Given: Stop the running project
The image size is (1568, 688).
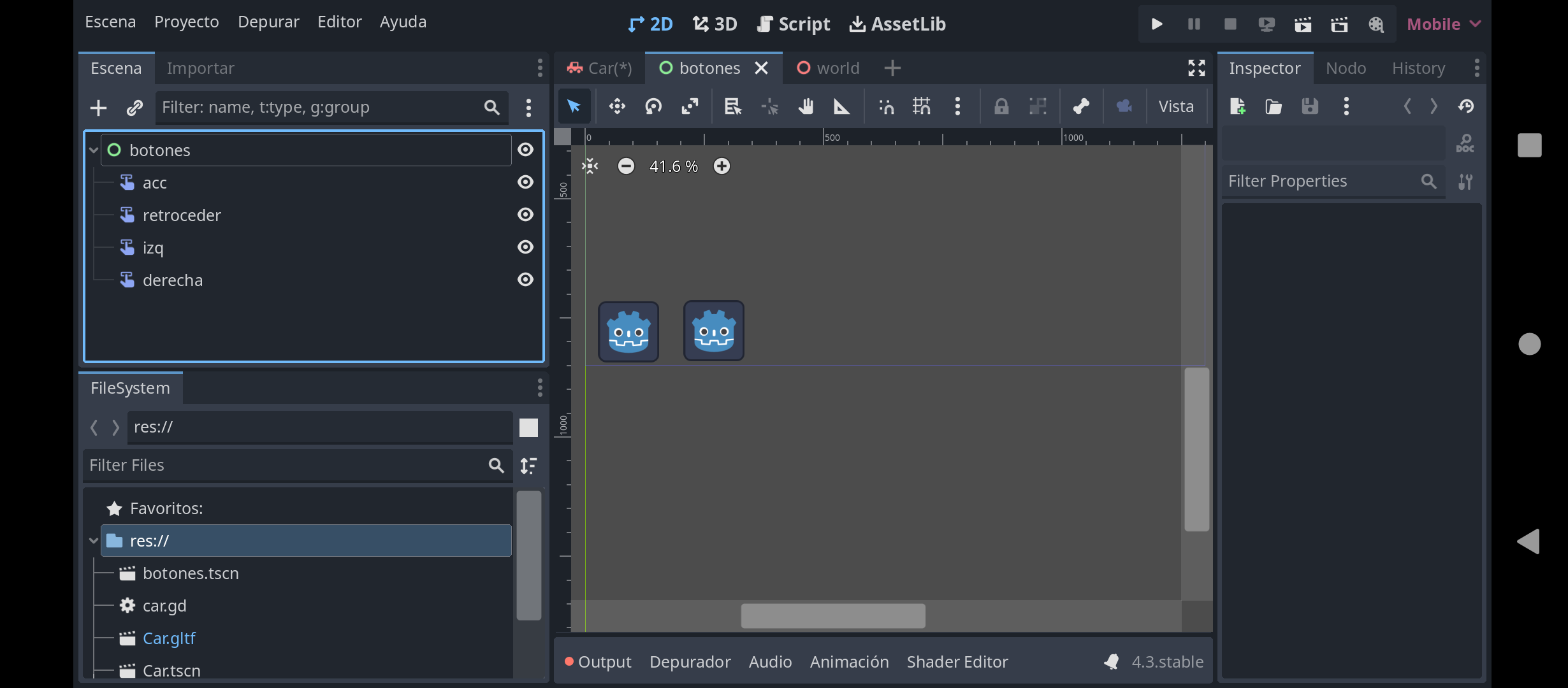Looking at the screenshot, I should (x=1230, y=24).
